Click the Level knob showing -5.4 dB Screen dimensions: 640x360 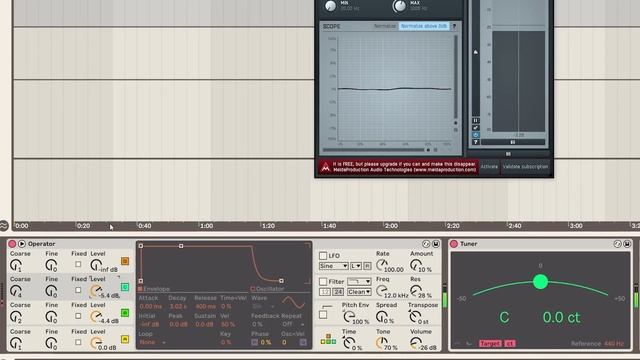pyautogui.click(x=96, y=291)
